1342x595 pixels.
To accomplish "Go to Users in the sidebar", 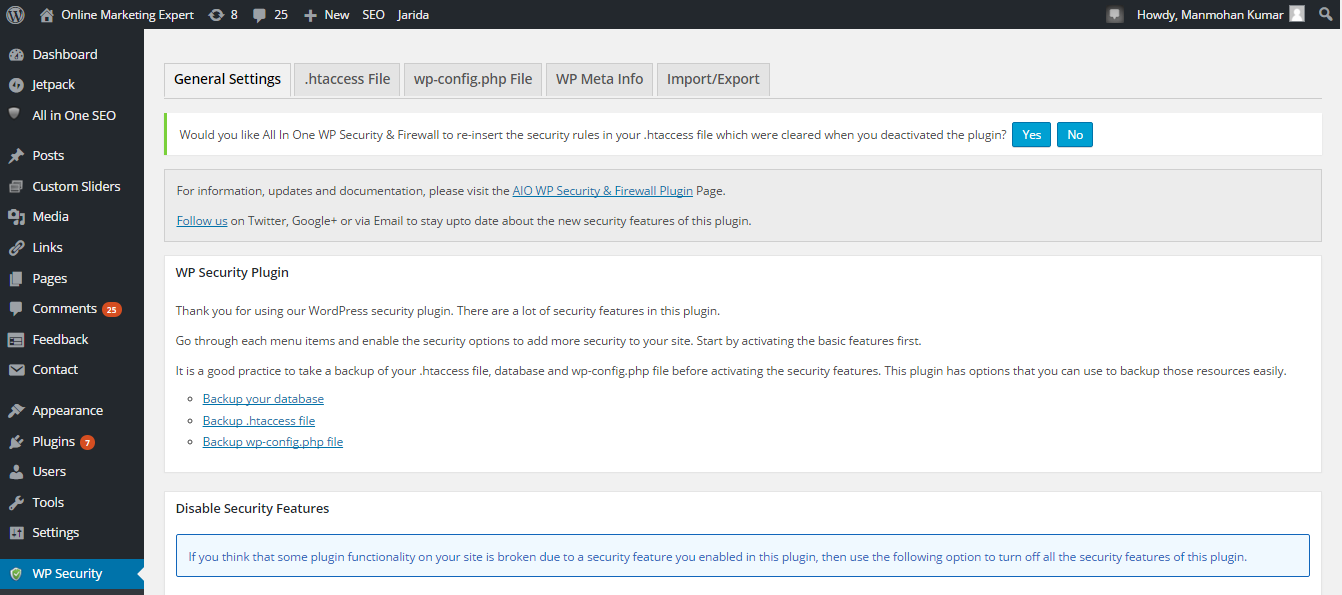I will [x=49, y=472].
